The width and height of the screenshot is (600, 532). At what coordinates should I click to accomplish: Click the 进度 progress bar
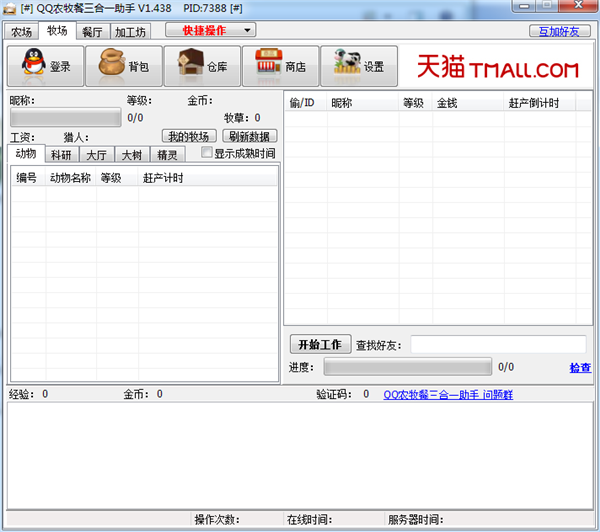pyautogui.click(x=407, y=367)
